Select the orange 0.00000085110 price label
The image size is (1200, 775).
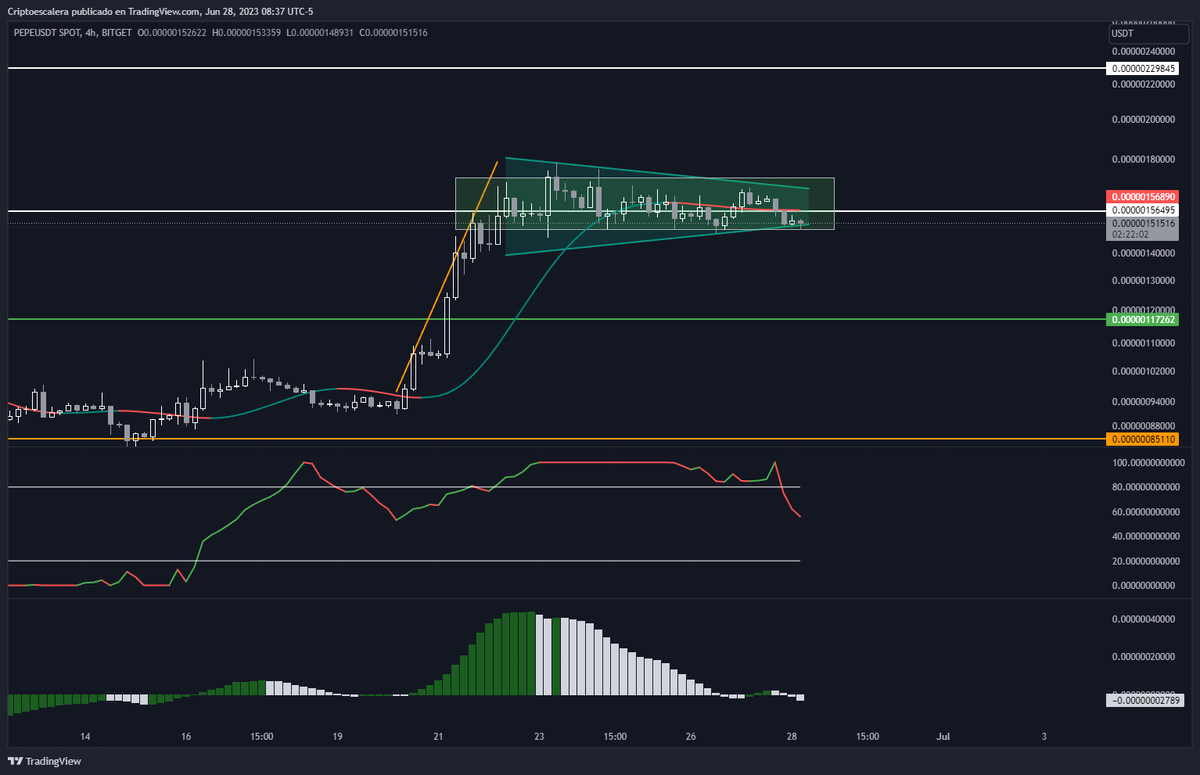[x=1143, y=439]
